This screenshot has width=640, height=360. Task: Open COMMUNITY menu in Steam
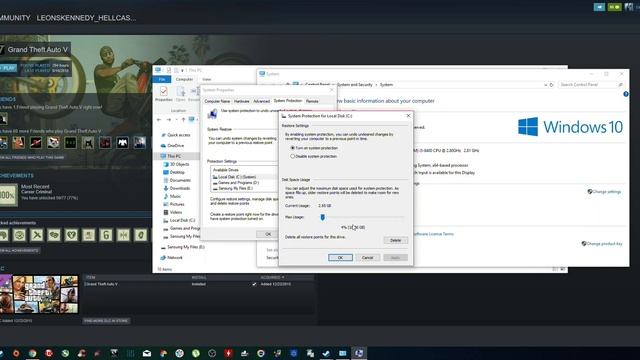coord(15,18)
